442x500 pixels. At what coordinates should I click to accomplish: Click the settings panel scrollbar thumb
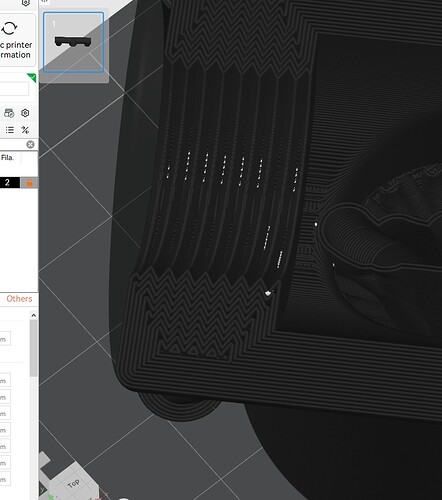pos(34,348)
